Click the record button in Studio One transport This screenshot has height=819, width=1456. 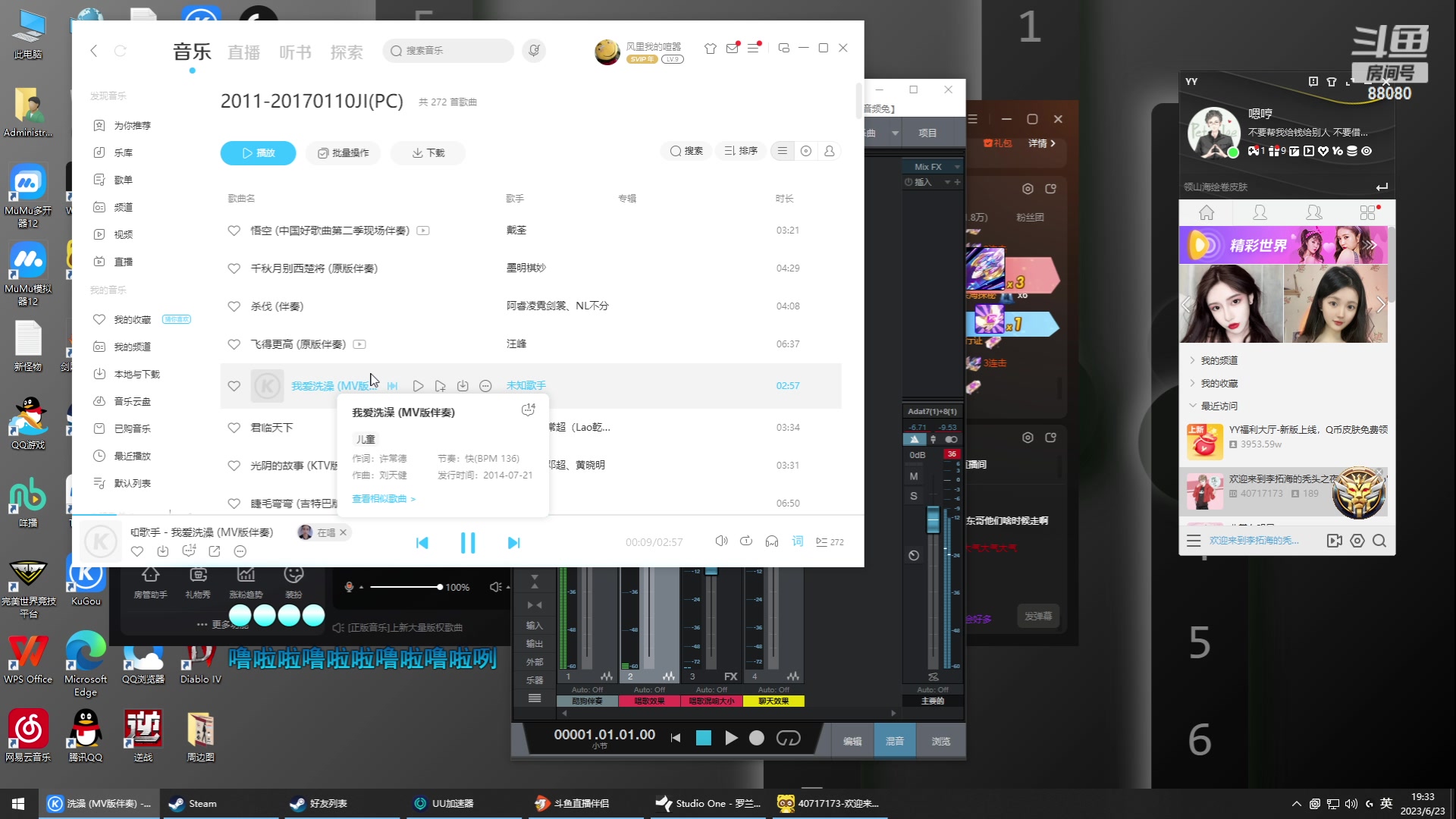756,738
